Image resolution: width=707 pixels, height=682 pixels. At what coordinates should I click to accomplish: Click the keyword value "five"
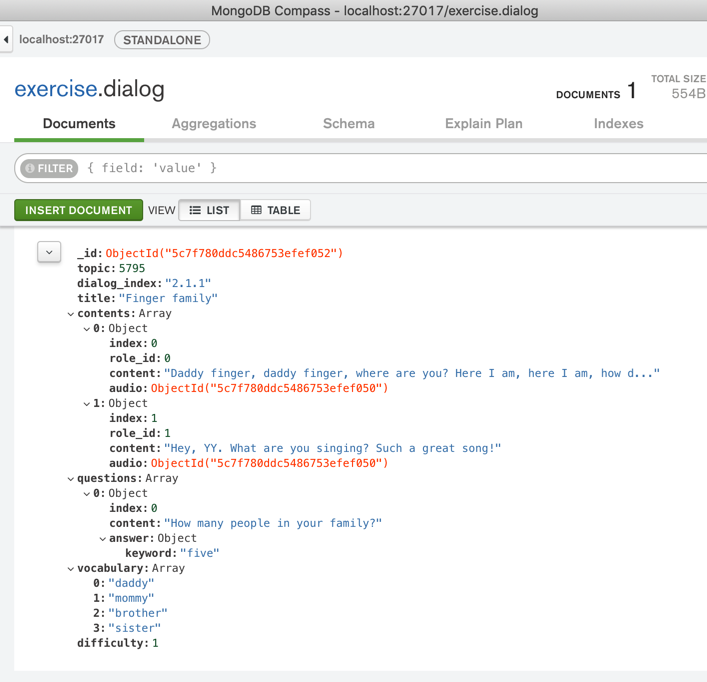click(x=200, y=553)
